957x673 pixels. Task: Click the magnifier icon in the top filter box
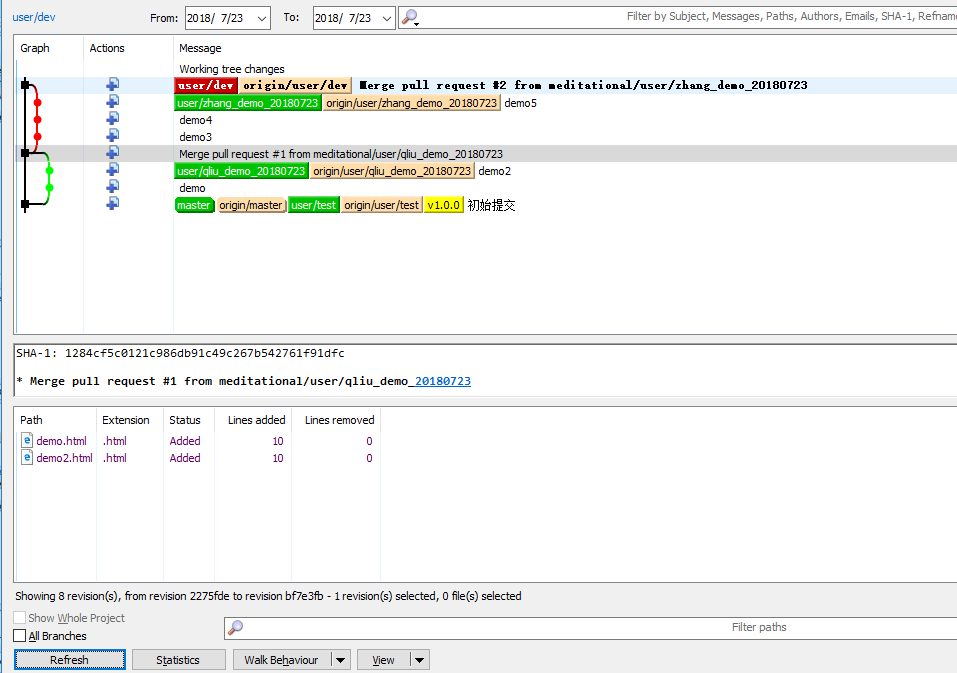[x=409, y=17]
